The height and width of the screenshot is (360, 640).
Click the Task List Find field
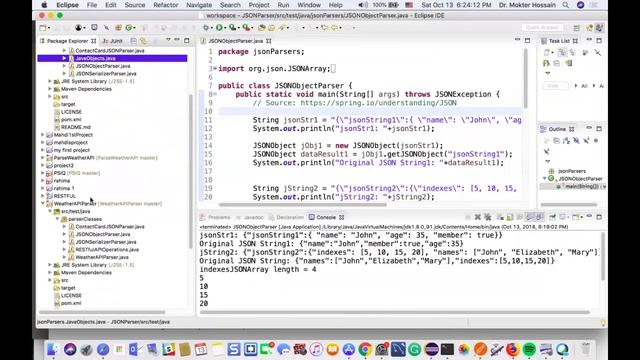pos(556,86)
